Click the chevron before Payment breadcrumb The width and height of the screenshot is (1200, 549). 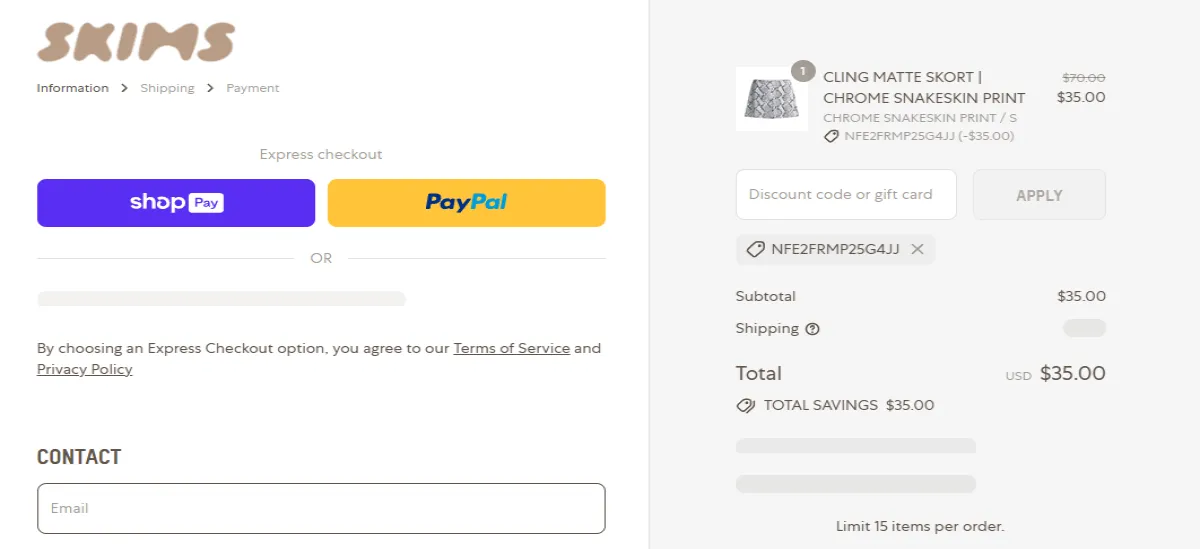(211, 88)
